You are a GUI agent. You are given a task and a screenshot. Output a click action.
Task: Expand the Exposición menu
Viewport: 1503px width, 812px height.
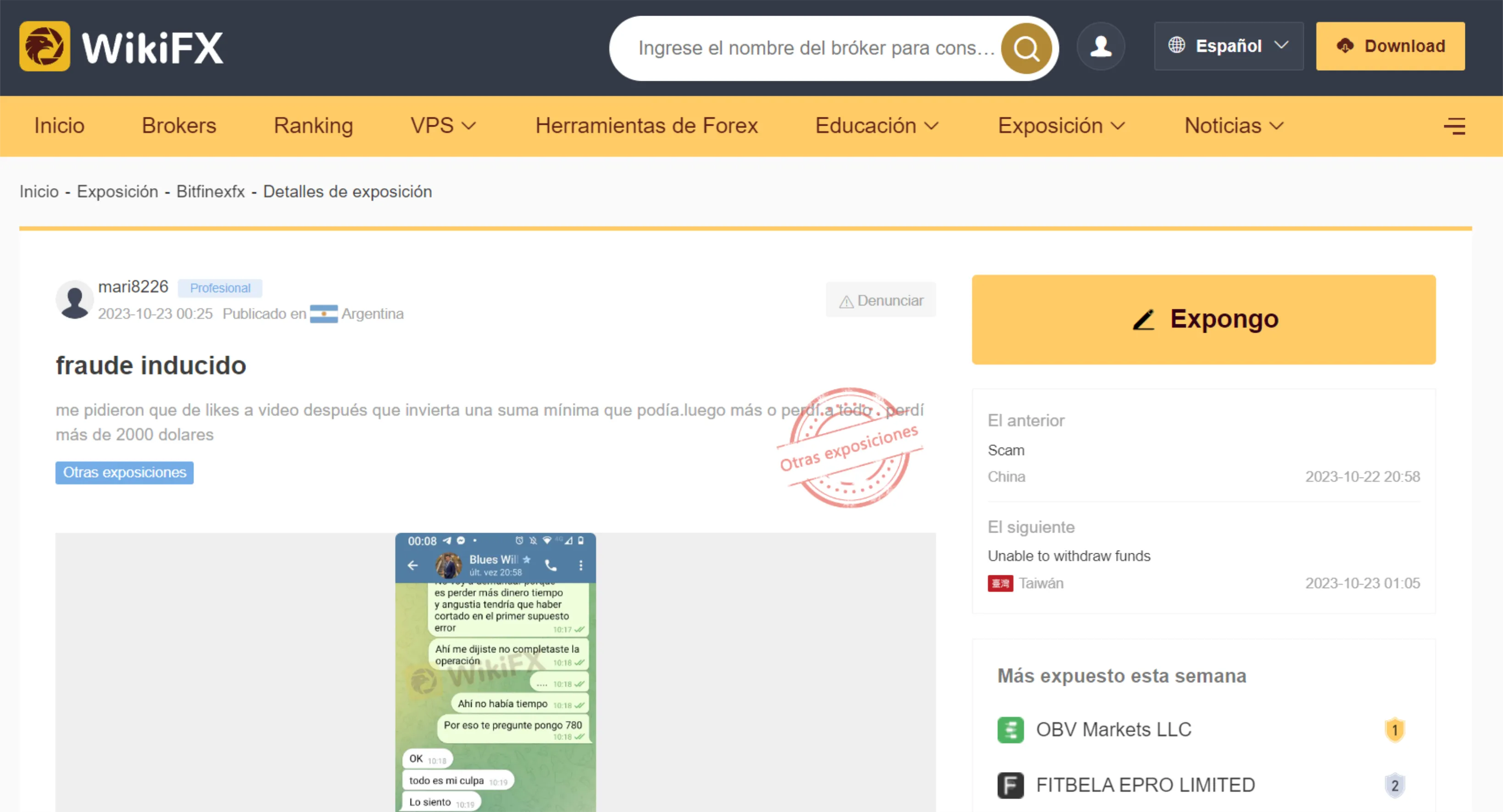click(x=1061, y=126)
